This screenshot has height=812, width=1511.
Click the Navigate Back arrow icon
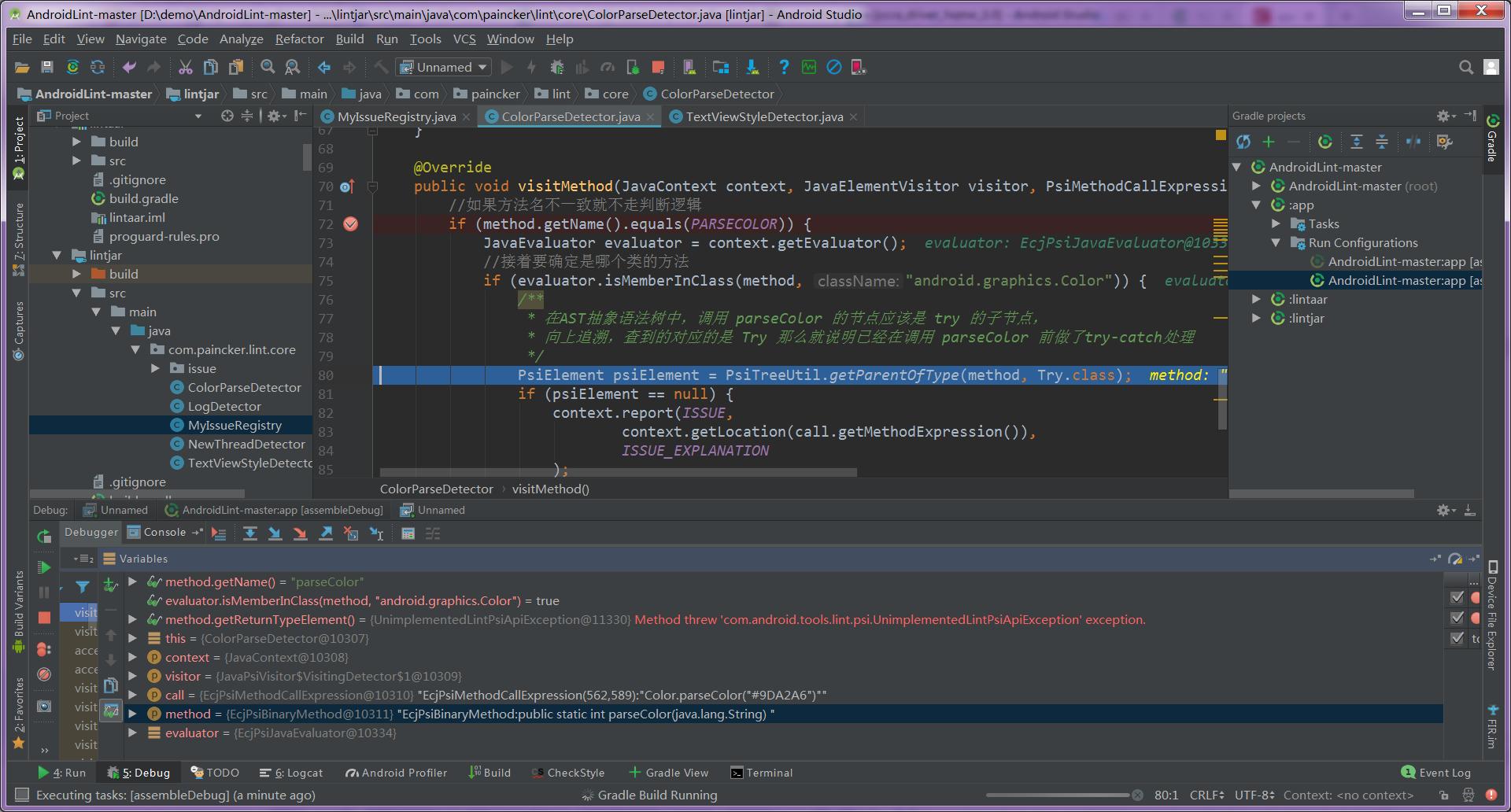coord(324,68)
